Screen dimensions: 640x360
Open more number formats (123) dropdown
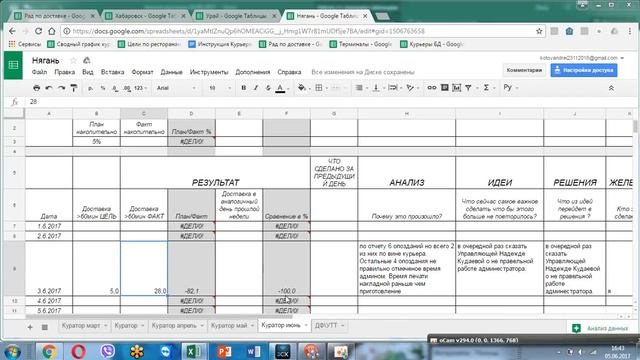tap(141, 88)
